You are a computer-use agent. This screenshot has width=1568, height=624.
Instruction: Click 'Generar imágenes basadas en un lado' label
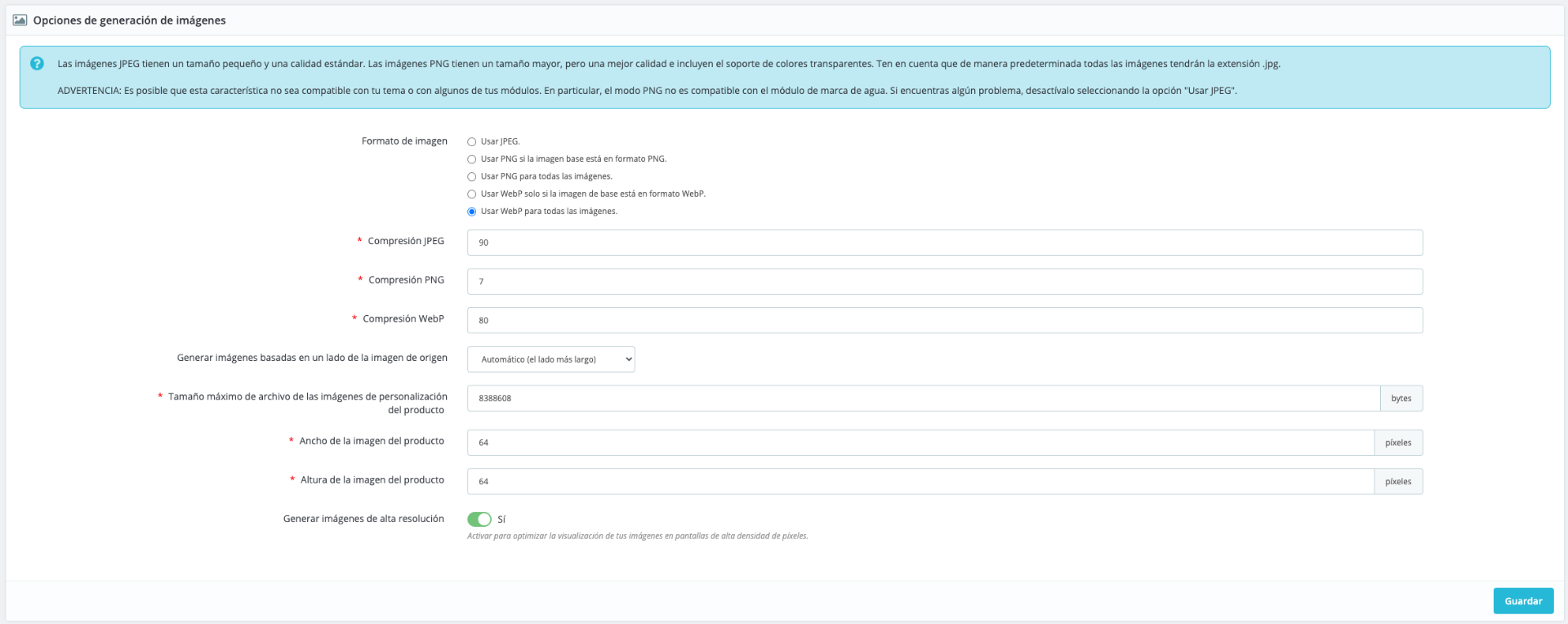(312, 358)
